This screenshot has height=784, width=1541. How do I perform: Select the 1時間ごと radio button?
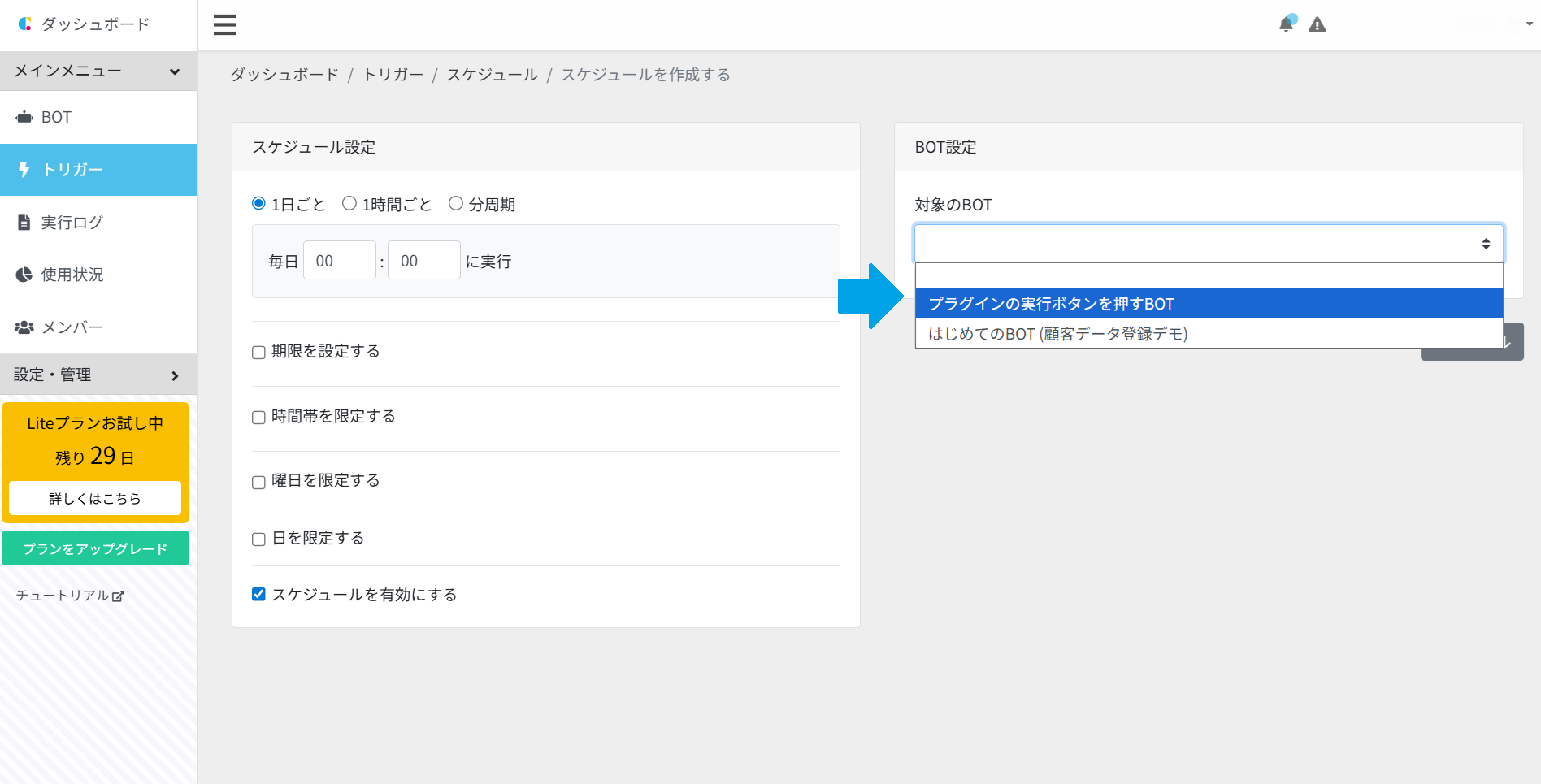[x=349, y=203]
